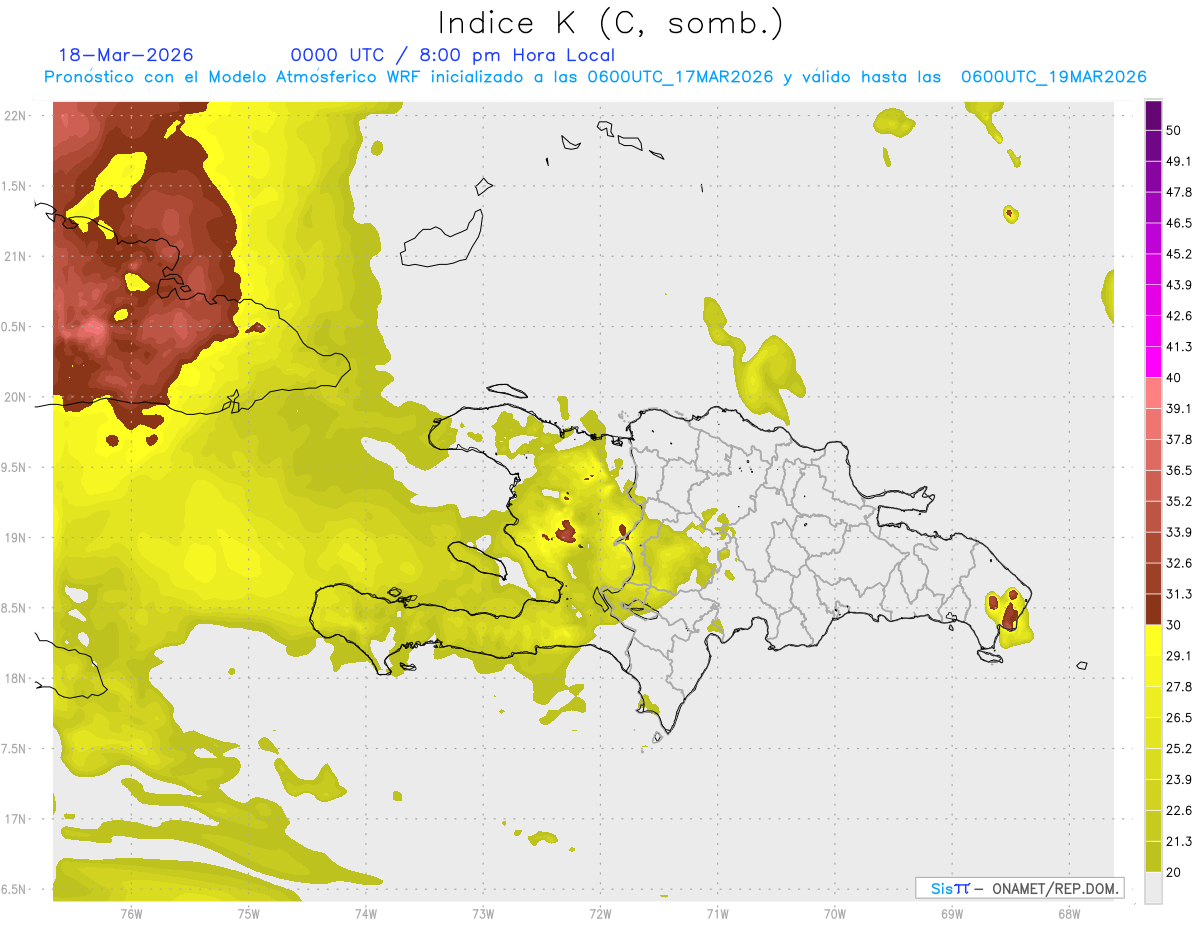The image size is (1200, 927).
Task: Click the "SisTT – ONAMET/REP.DOM." label box
Action: 1019,888
